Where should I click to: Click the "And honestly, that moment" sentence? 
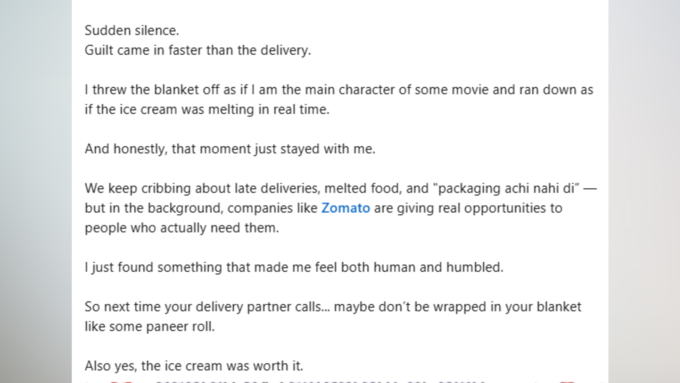(x=230, y=149)
